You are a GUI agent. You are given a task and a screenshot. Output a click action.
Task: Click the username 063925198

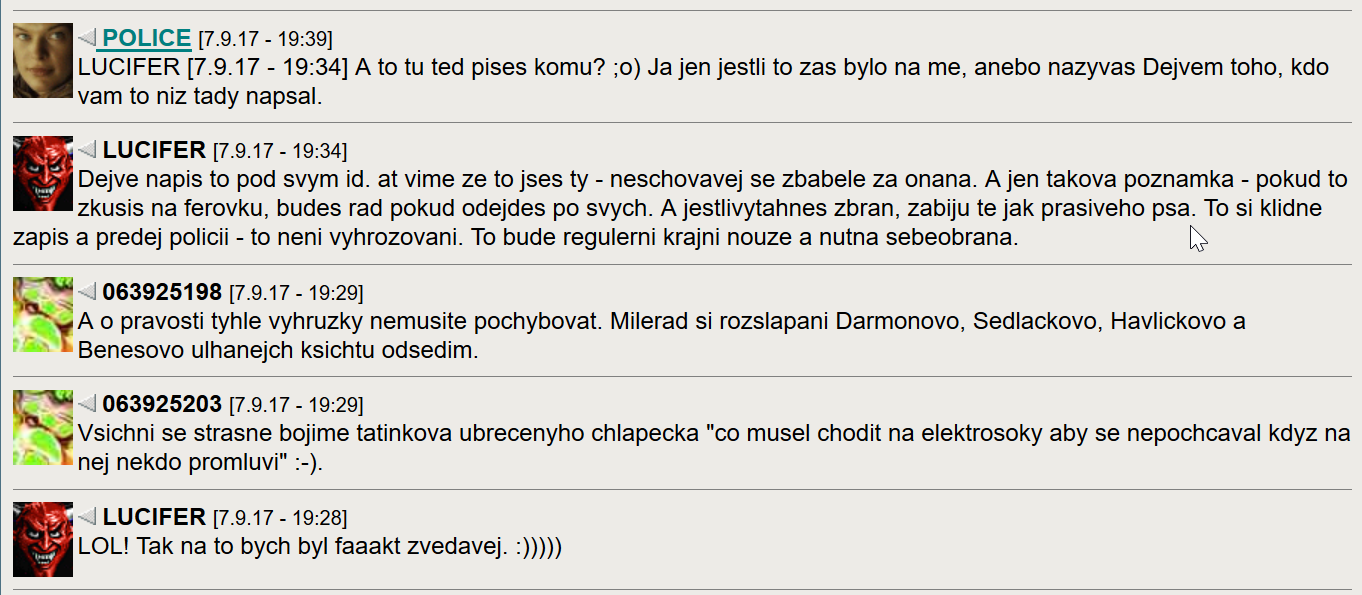point(162,293)
